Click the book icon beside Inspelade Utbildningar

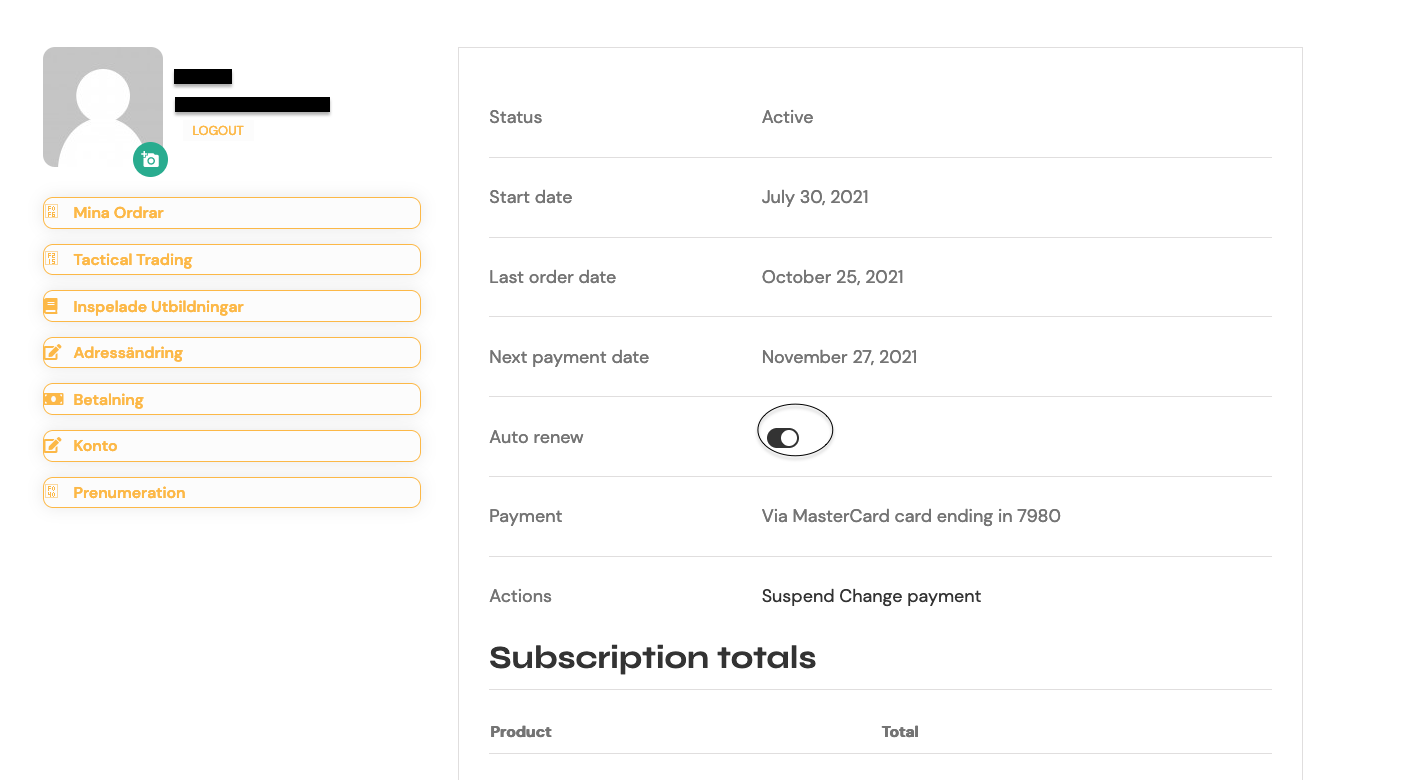[51, 306]
